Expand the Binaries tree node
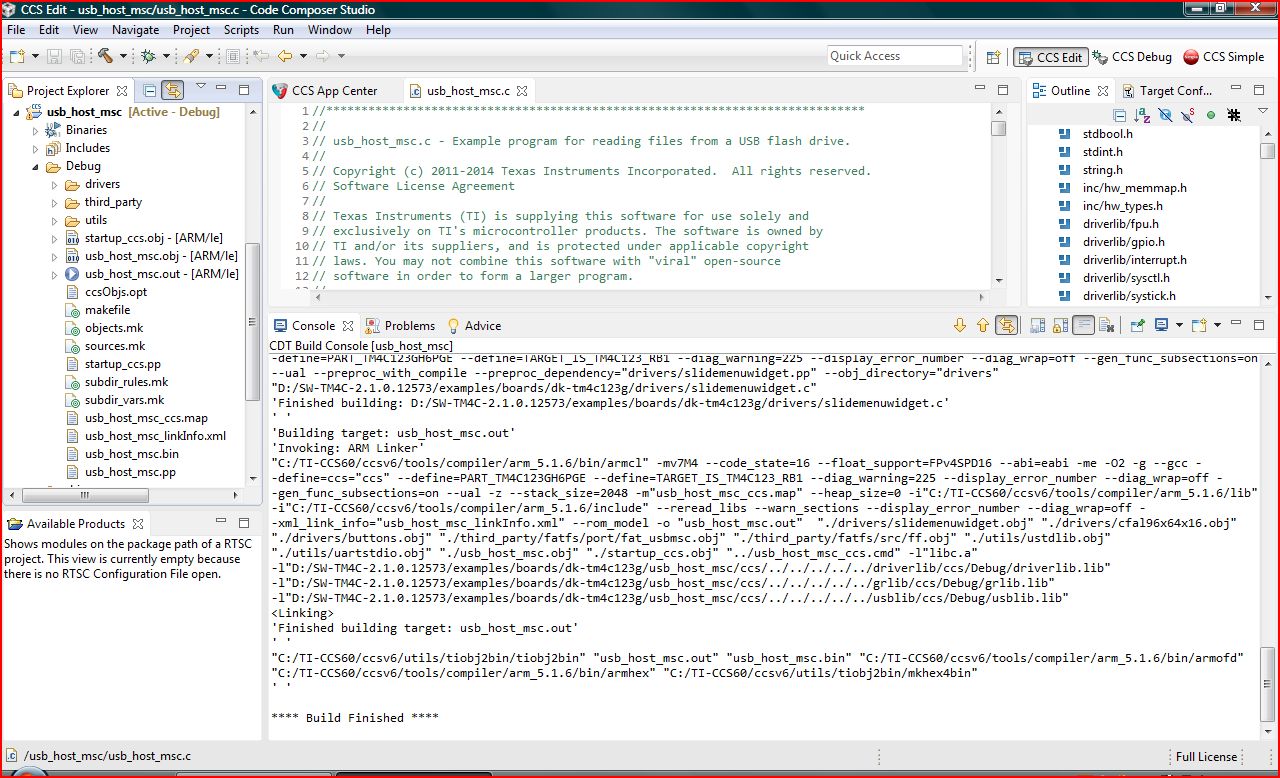 (36, 130)
